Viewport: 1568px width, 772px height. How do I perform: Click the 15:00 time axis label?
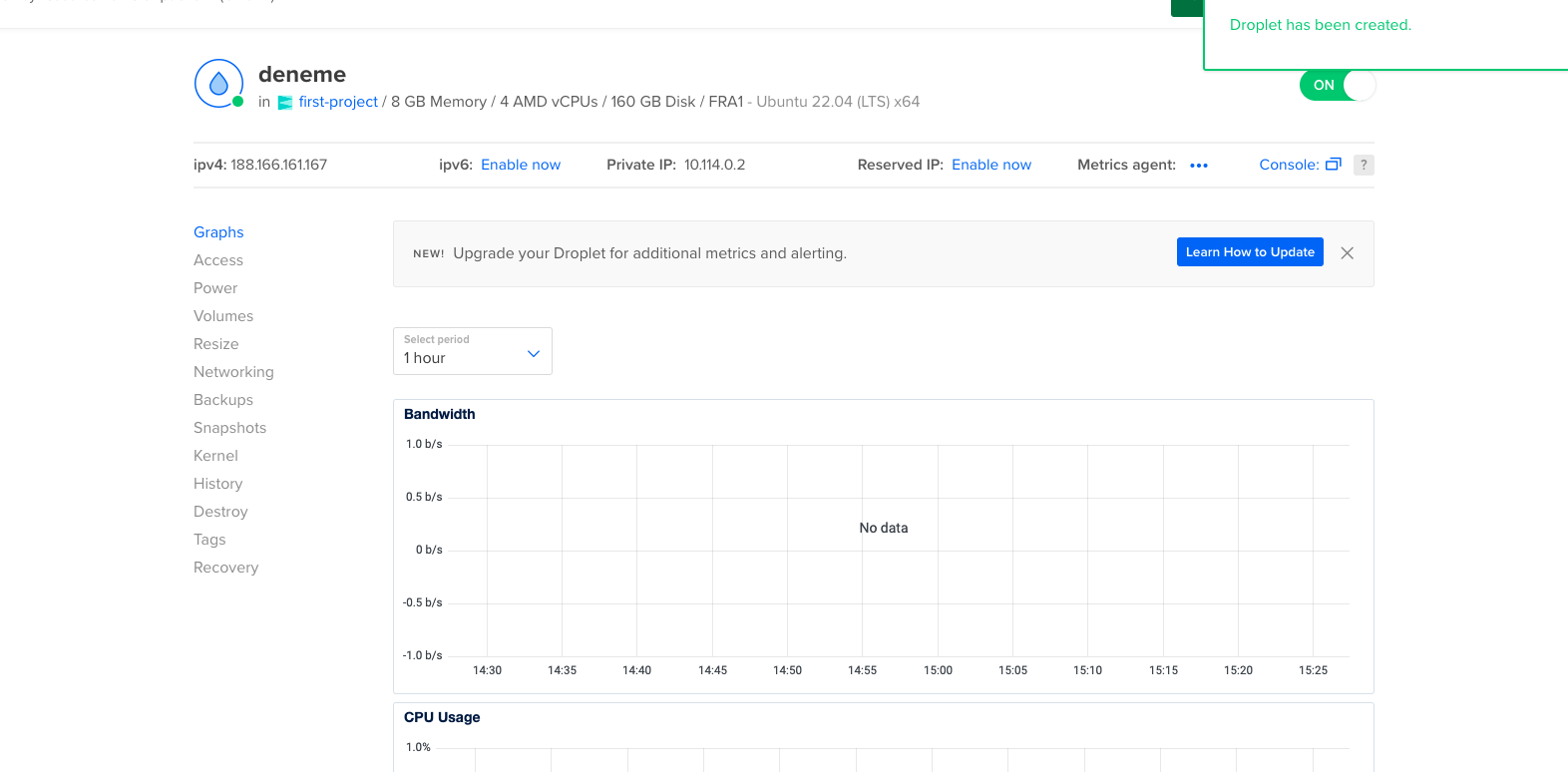[x=938, y=670]
